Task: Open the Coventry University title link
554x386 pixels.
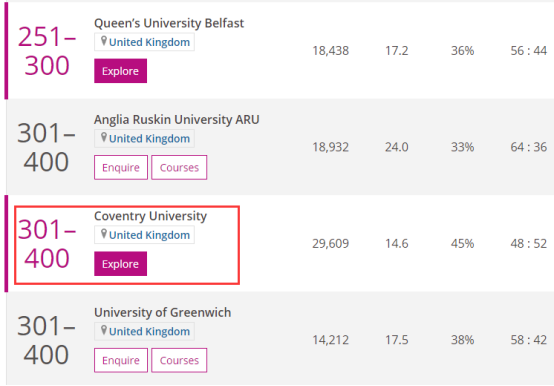Action: tap(151, 216)
